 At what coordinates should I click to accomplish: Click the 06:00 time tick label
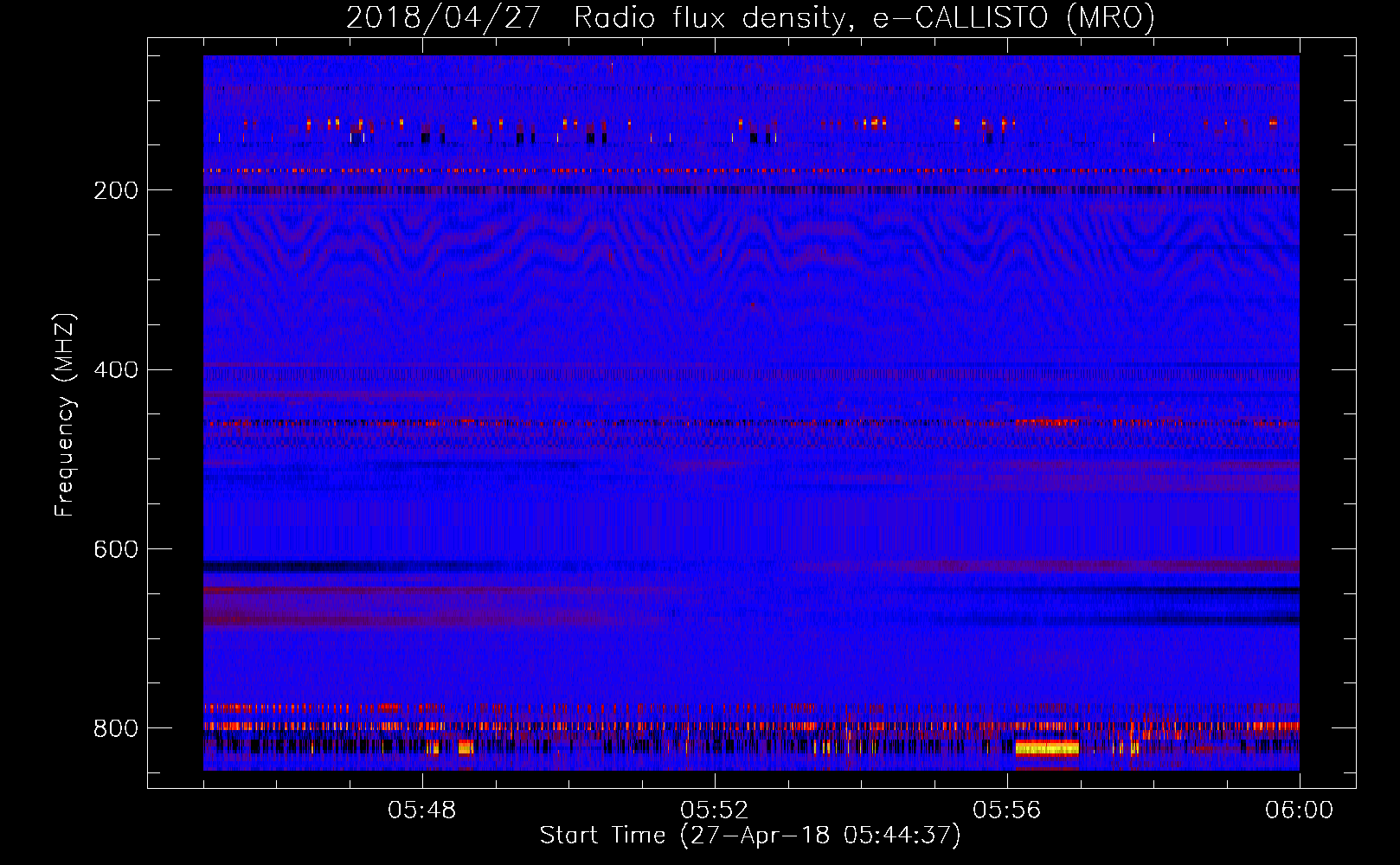click(x=1299, y=811)
